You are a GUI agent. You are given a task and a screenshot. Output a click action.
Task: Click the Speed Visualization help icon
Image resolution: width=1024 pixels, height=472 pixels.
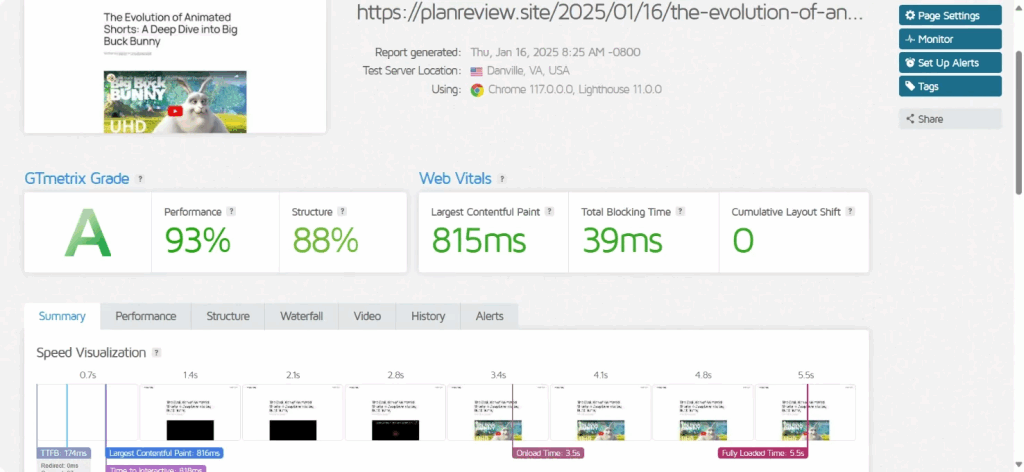[x=157, y=353]
